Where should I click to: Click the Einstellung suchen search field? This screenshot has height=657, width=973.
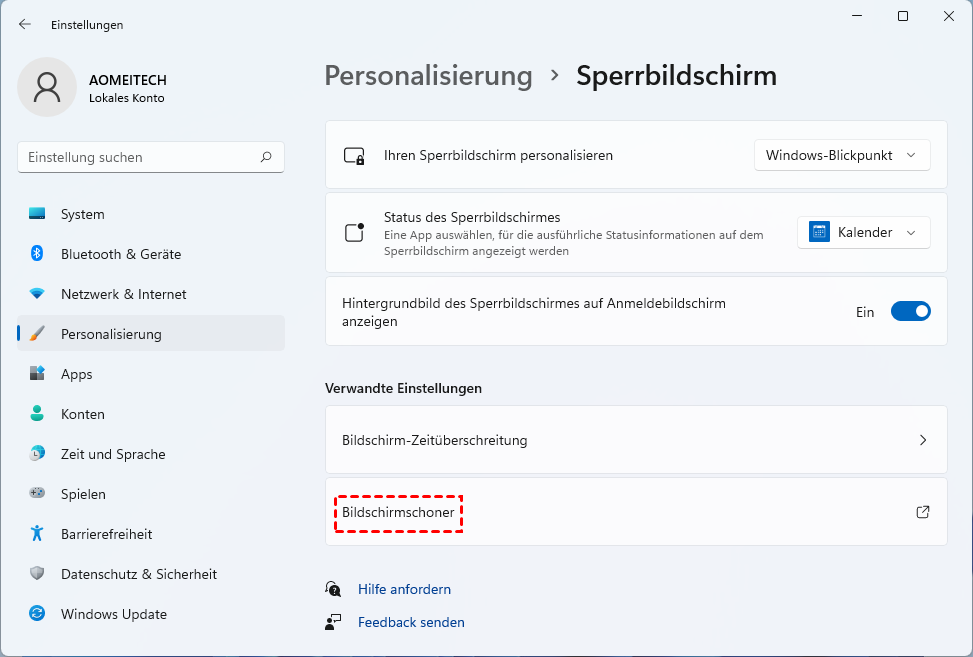pos(140,157)
